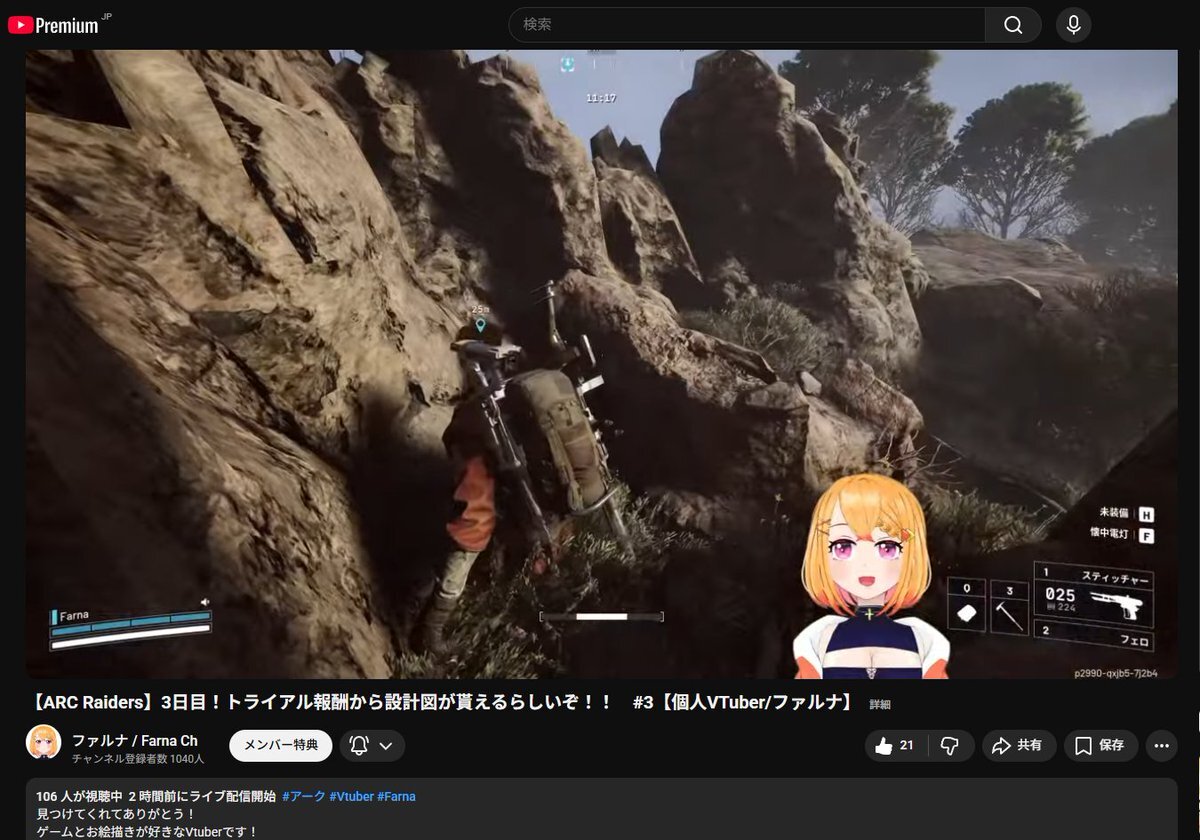The height and width of the screenshot is (840, 1200).
Task: Dislike the video with thumbs down
Action: (950, 745)
